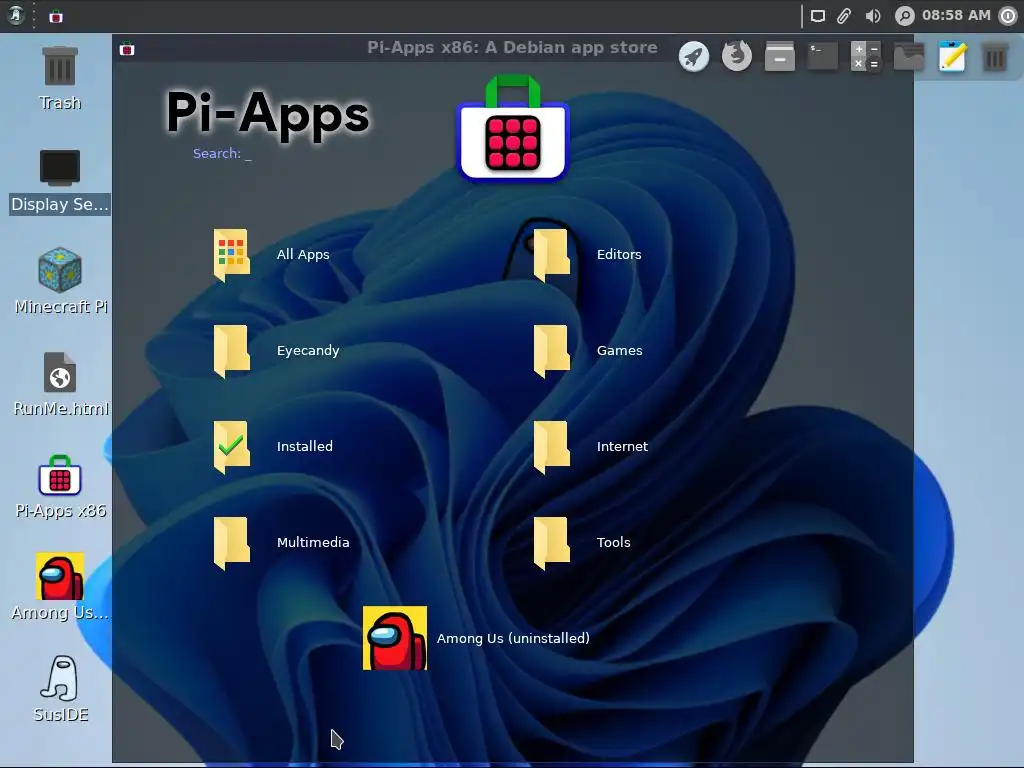Image resolution: width=1024 pixels, height=768 pixels.
Task: Click the magnifier search icon in the tray
Action: (904, 16)
